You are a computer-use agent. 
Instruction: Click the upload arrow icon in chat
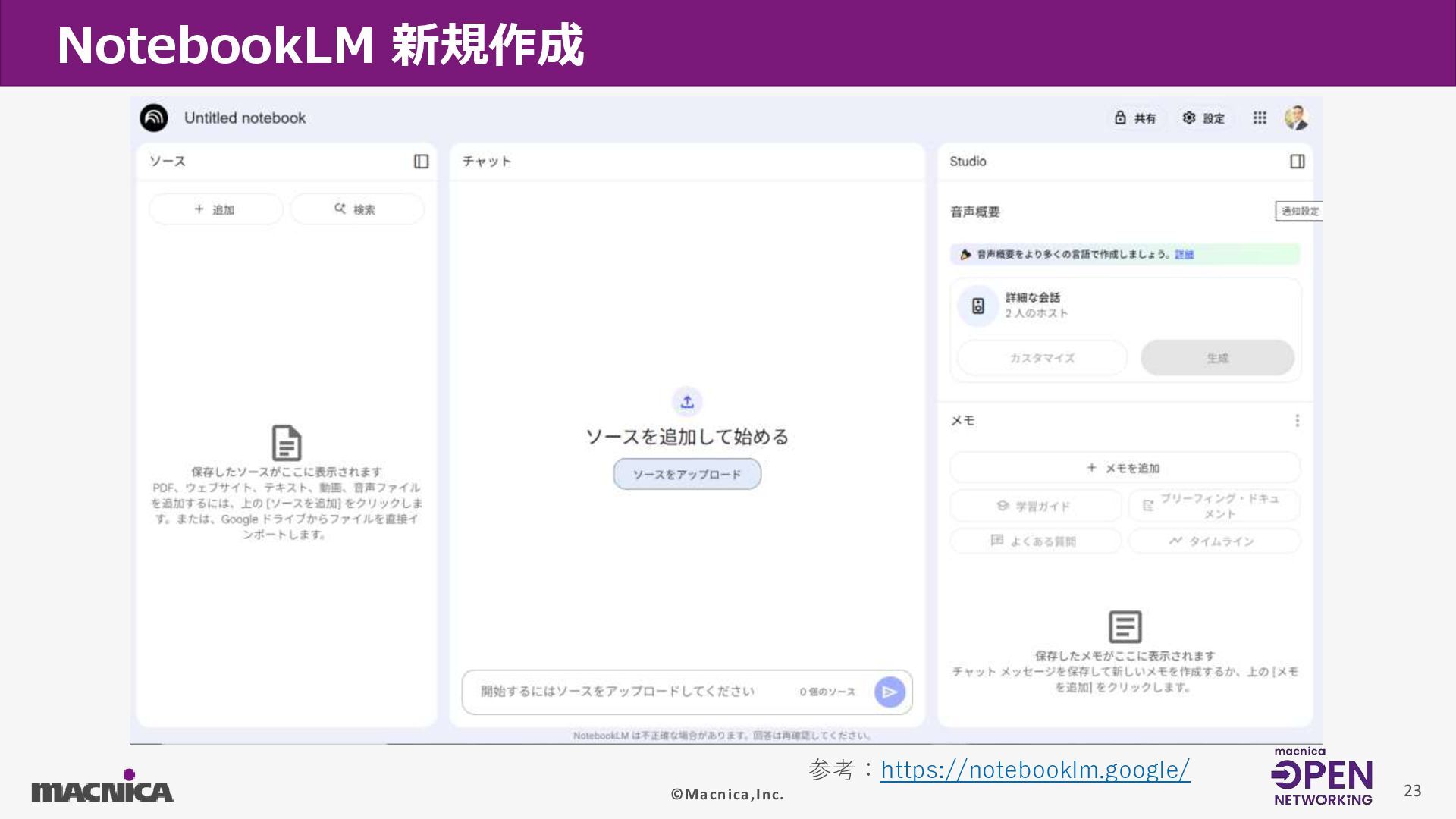tap(687, 402)
